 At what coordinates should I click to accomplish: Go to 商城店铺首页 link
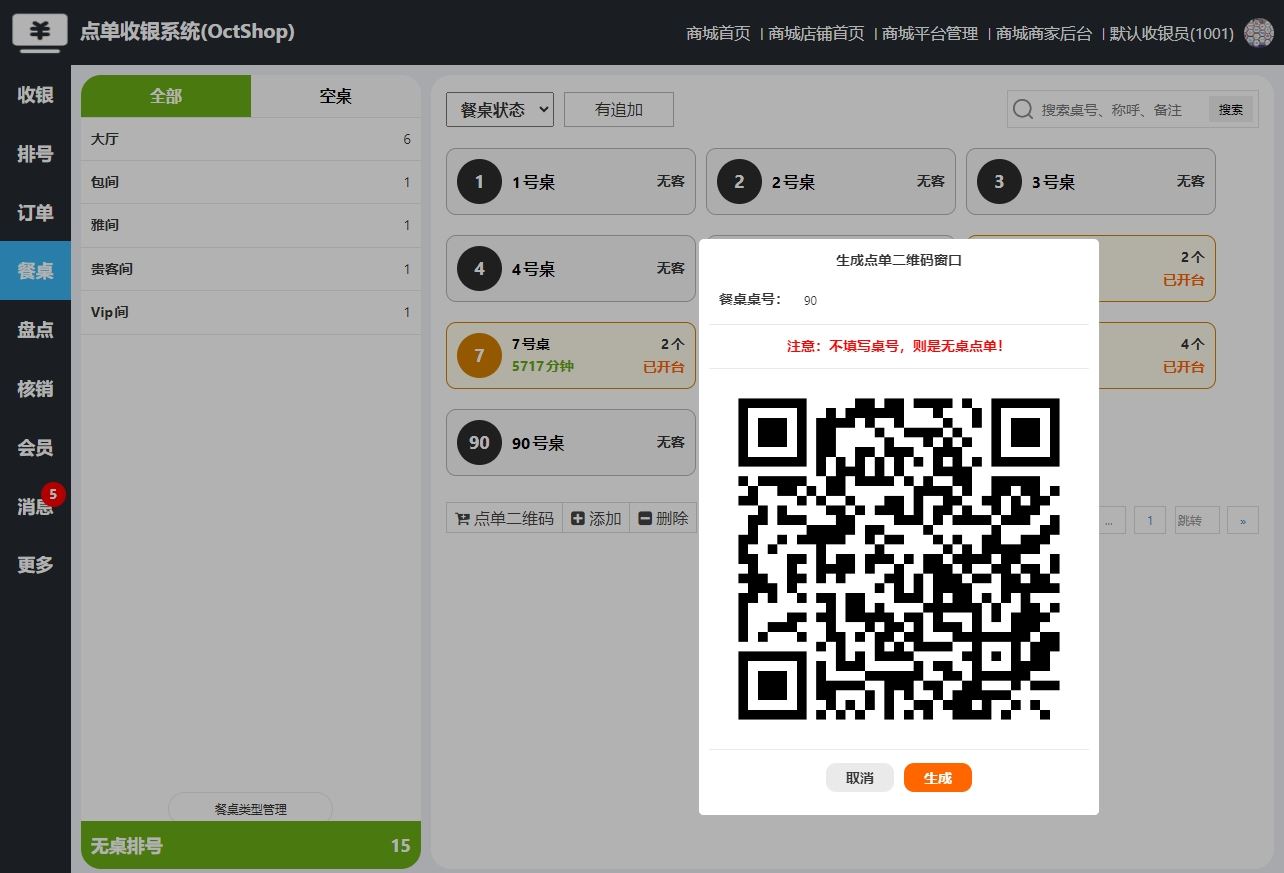tap(816, 33)
